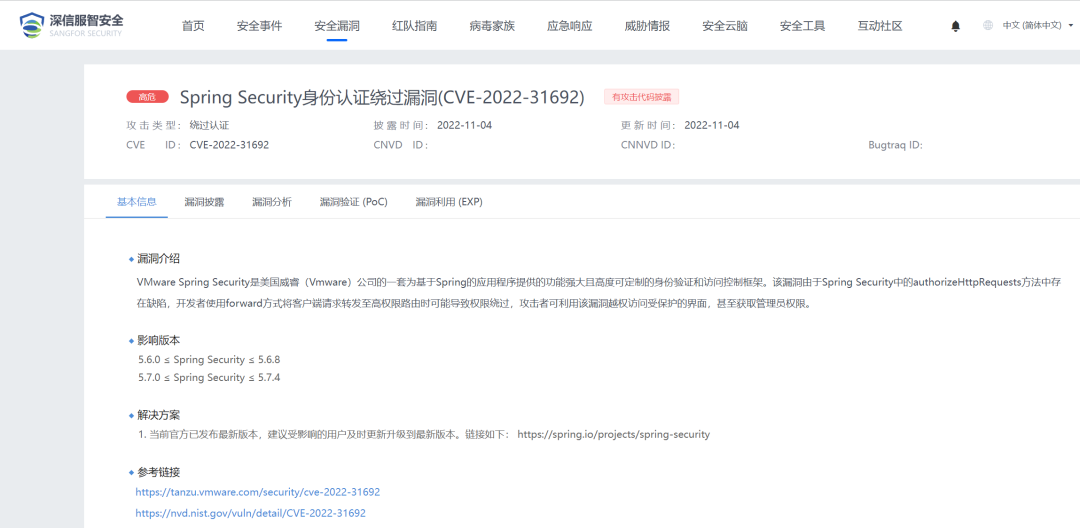Switch to the 漏洞利用 (EXP) tab
The width and height of the screenshot is (1080, 528).
tap(449, 202)
